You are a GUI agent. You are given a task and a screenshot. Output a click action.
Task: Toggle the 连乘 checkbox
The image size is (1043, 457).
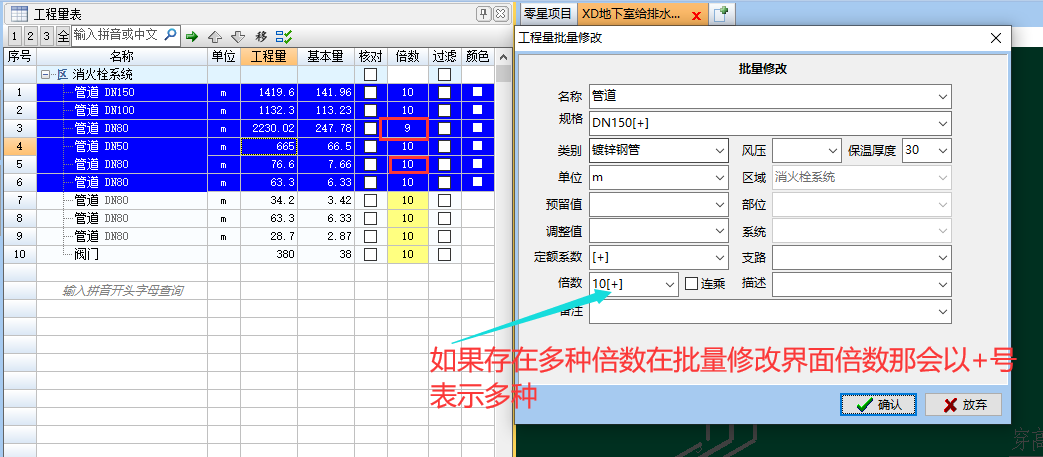[x=692, y=284]
